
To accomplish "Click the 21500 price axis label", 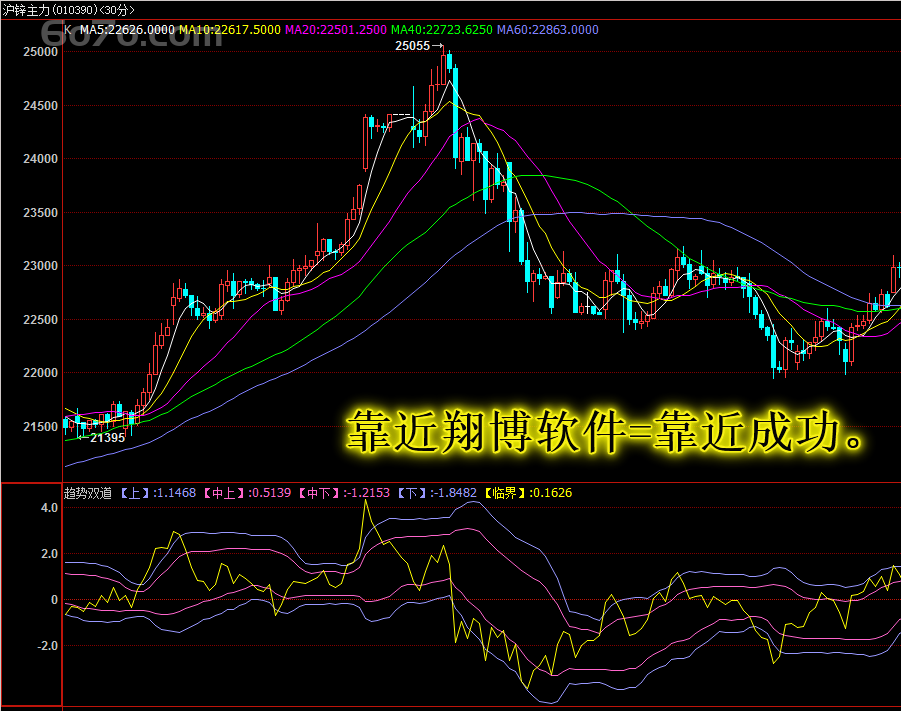I will tap(40, 426).
